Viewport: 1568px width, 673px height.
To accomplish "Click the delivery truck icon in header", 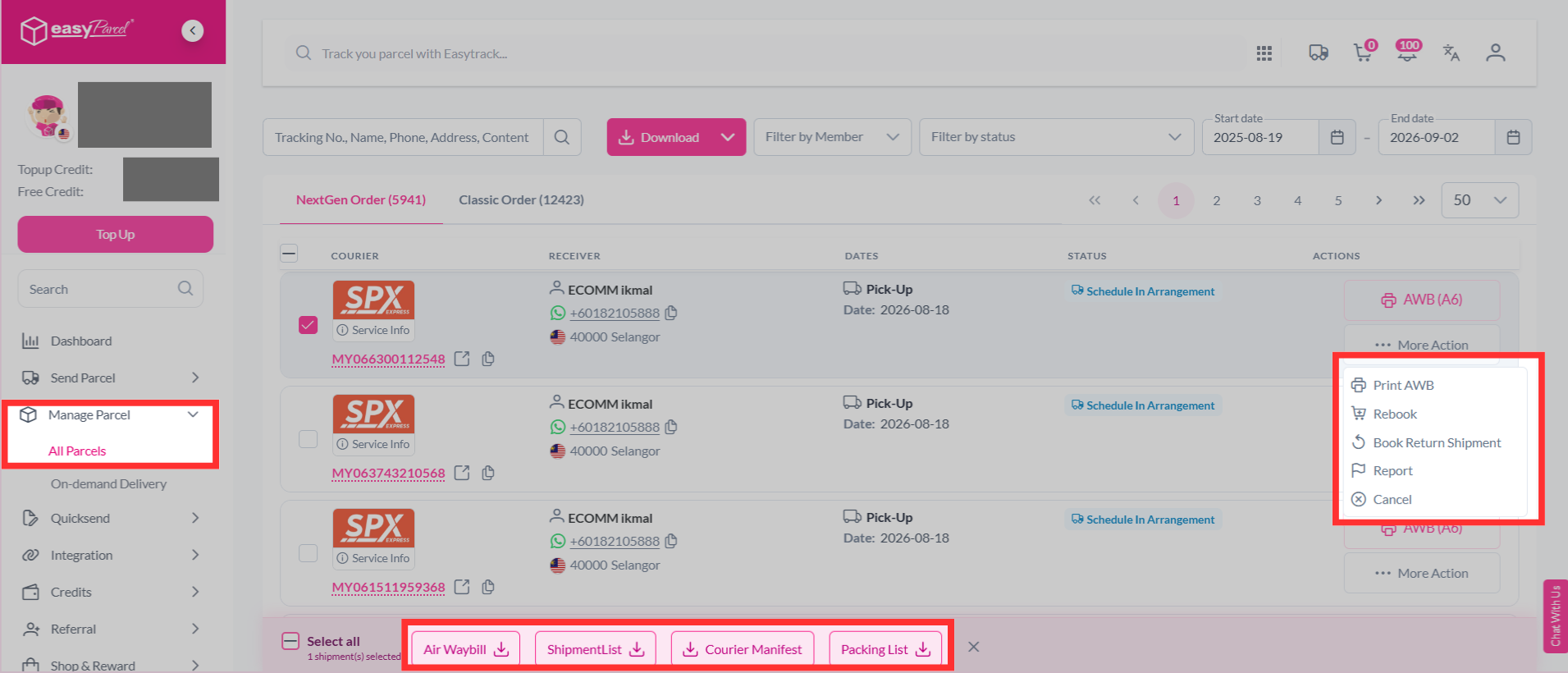I will 1319,53.
